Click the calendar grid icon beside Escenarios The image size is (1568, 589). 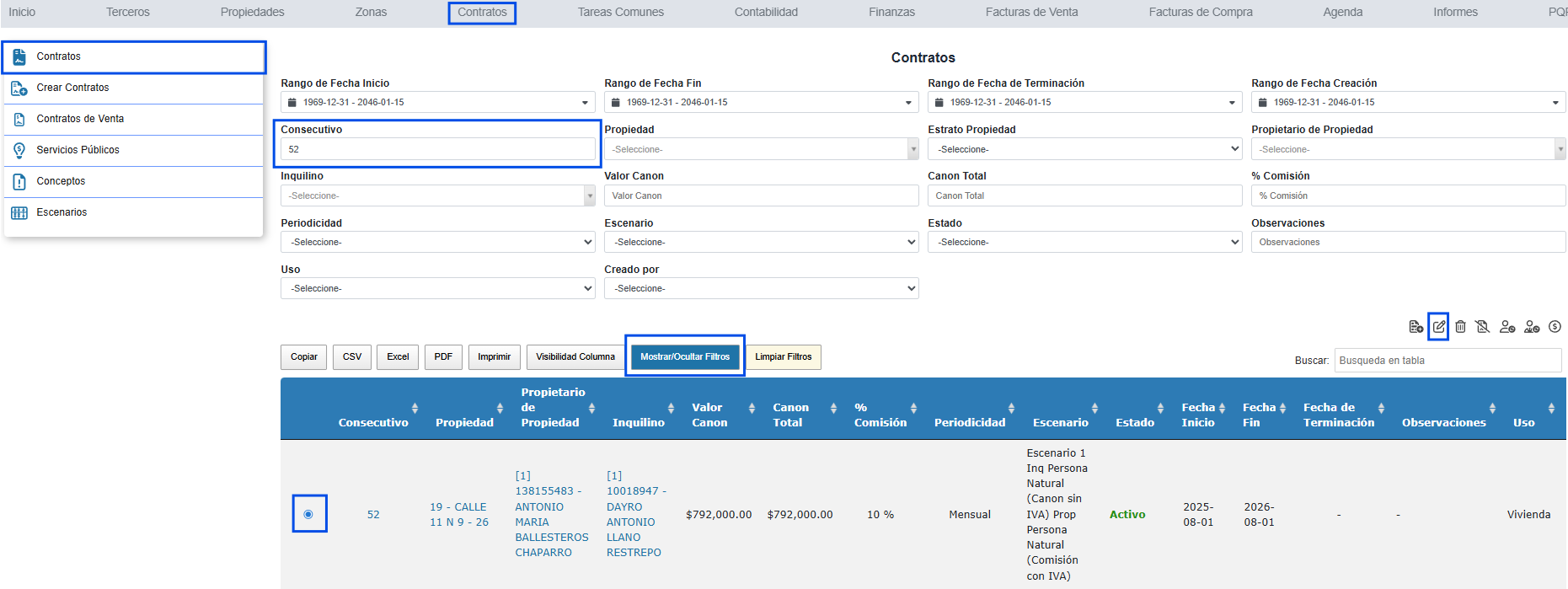pos(19,212)
